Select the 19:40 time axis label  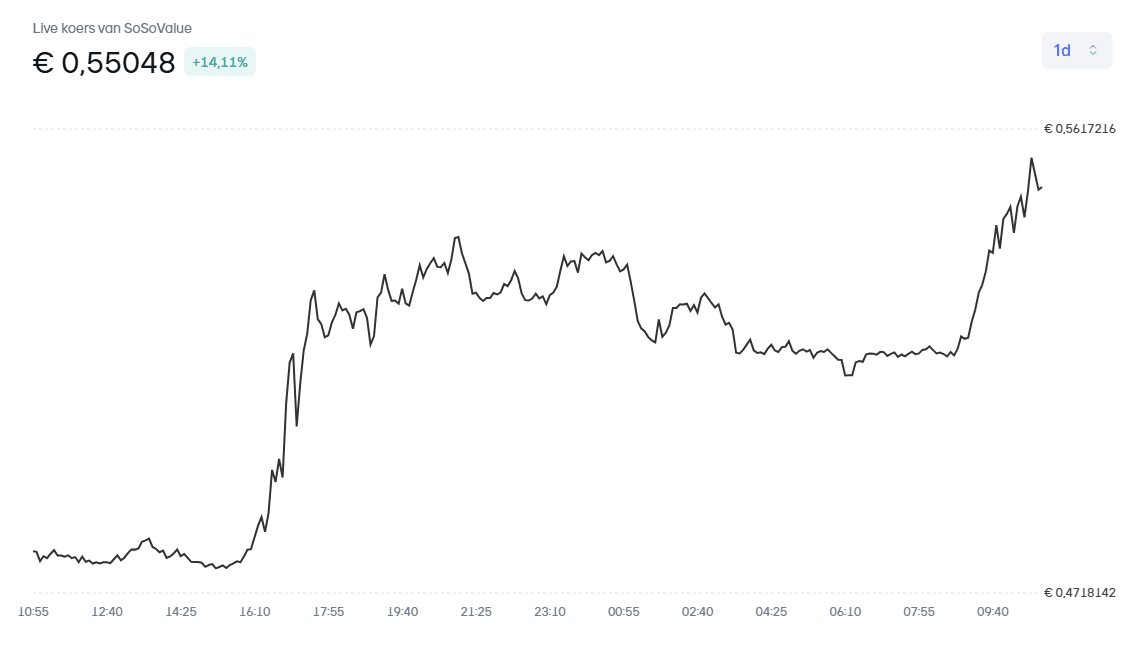[402, 612]
